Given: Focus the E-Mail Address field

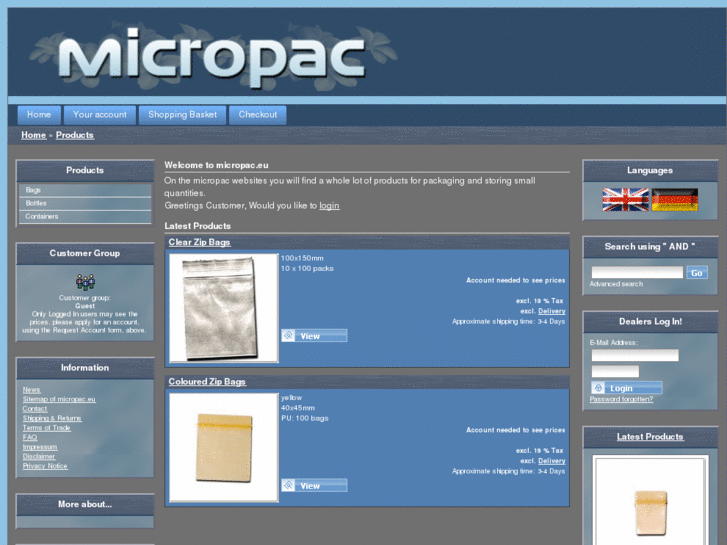Looking at the screenshot, I should coord(635,355).
